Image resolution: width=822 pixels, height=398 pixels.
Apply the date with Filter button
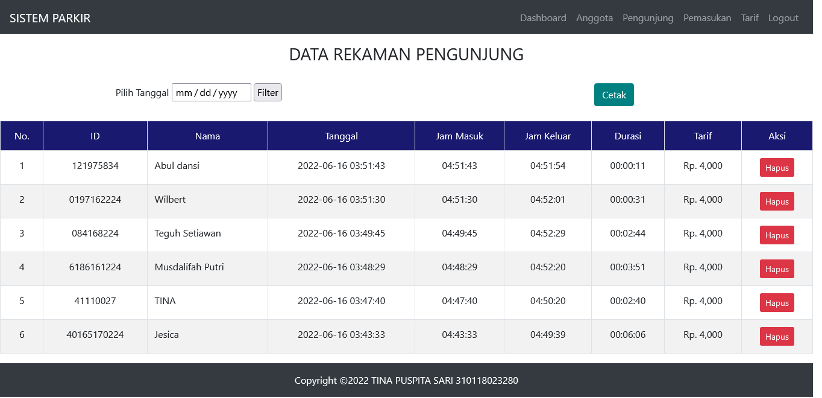pos(268,93)
